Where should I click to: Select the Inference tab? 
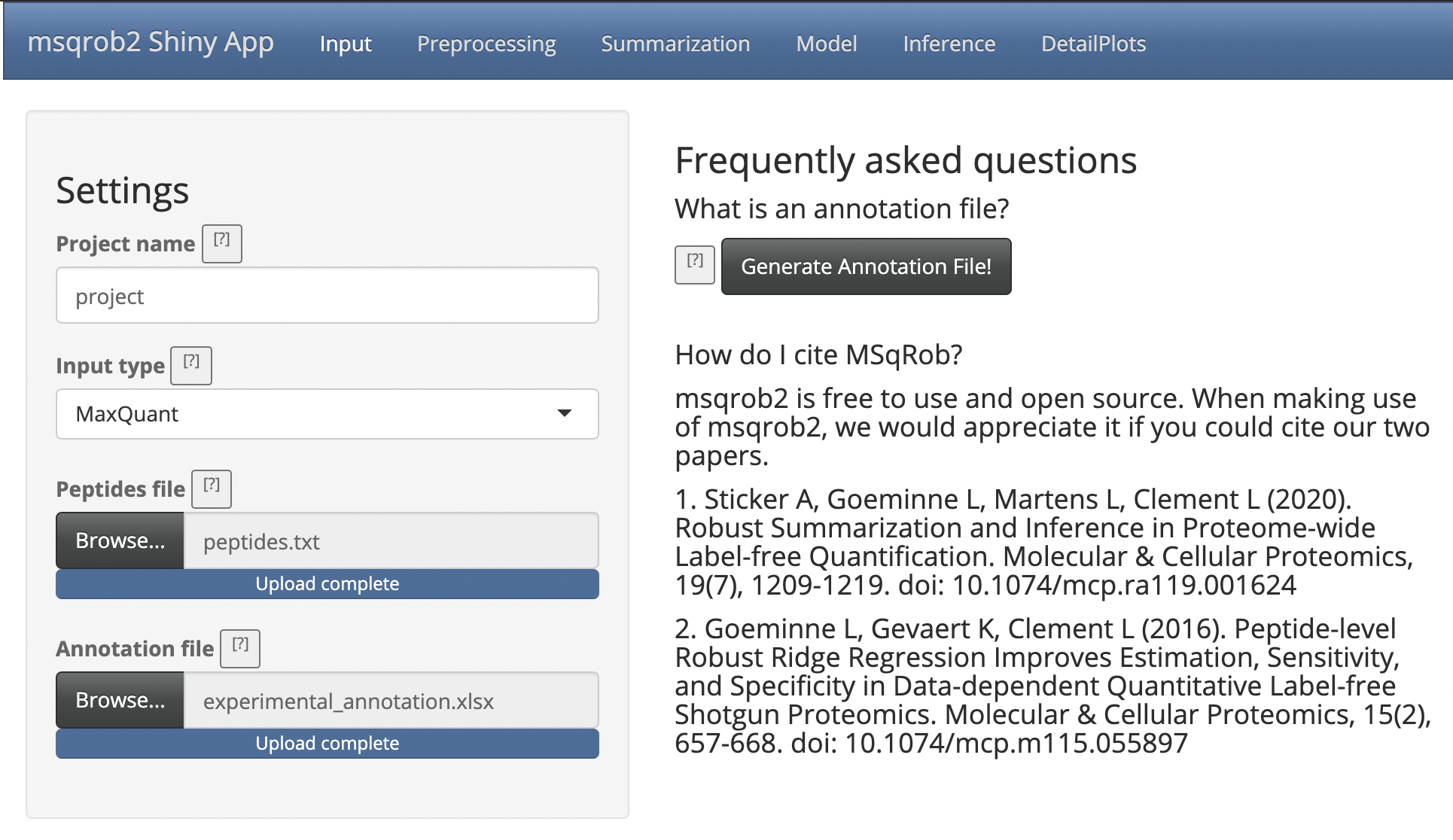coord(949,44)
